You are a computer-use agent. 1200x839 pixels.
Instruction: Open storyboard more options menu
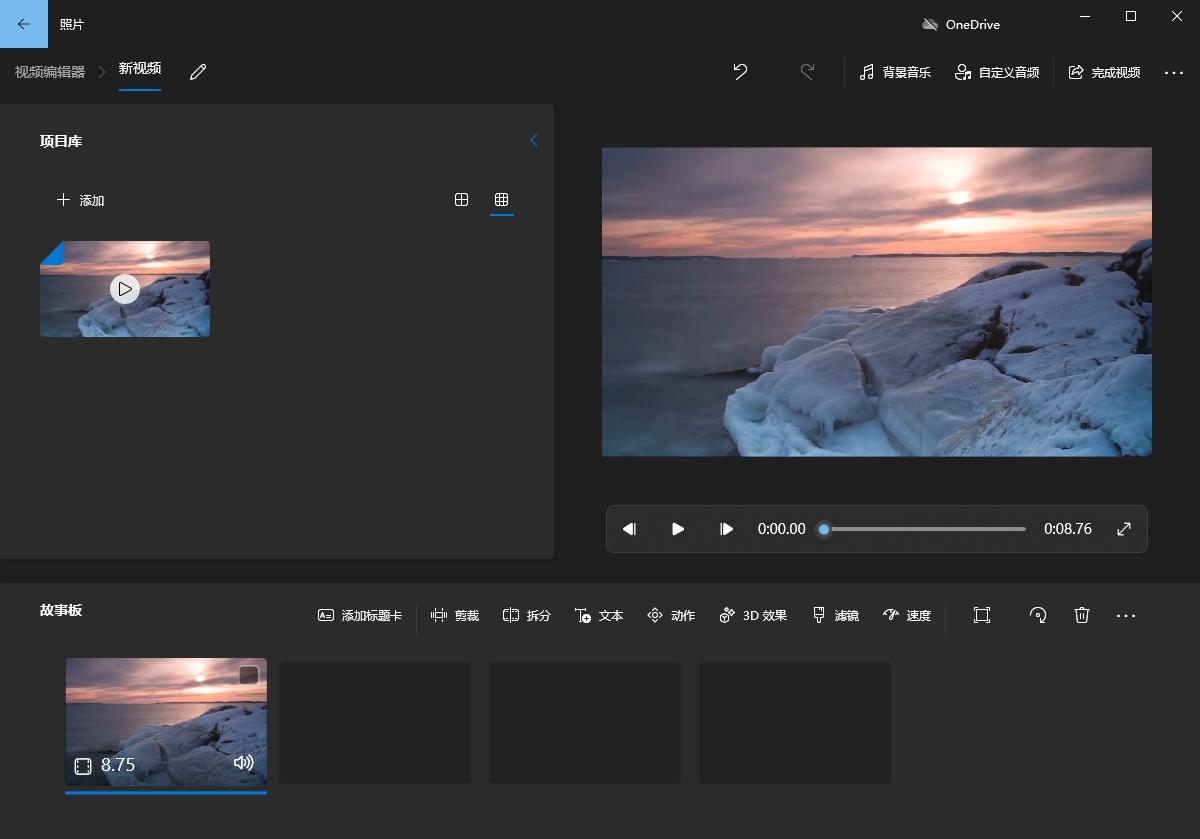coord(1126,615)
